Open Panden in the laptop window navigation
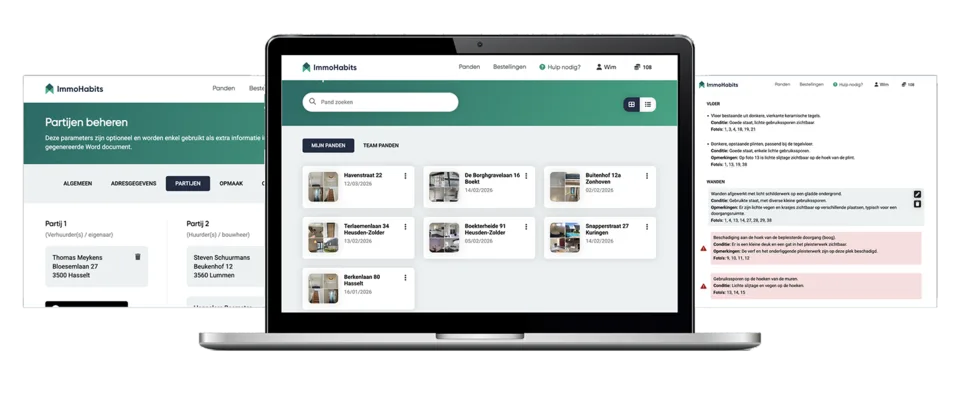Image resolution: width=960 pixels, height=394 pixels. click(x=469, y=67)
